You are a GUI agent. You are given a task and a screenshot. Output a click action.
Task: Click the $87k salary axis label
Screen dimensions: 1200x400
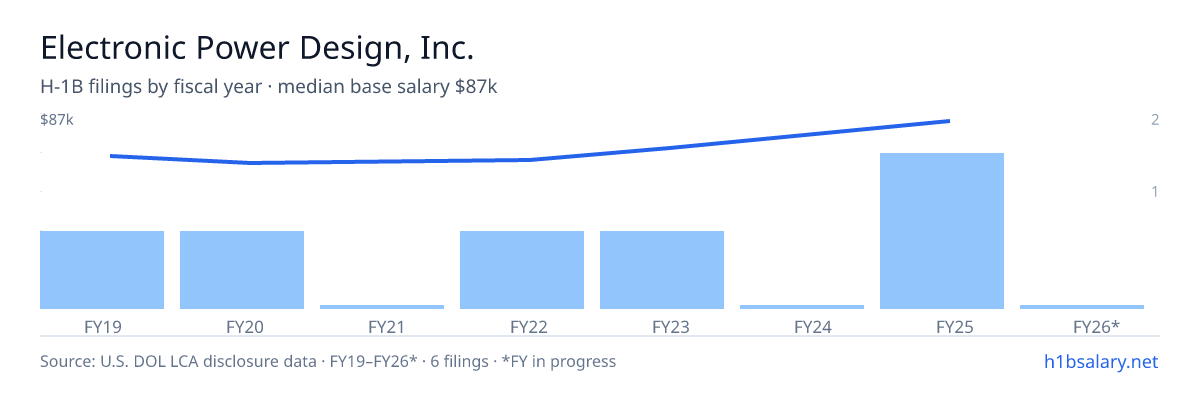coord(57,120)
